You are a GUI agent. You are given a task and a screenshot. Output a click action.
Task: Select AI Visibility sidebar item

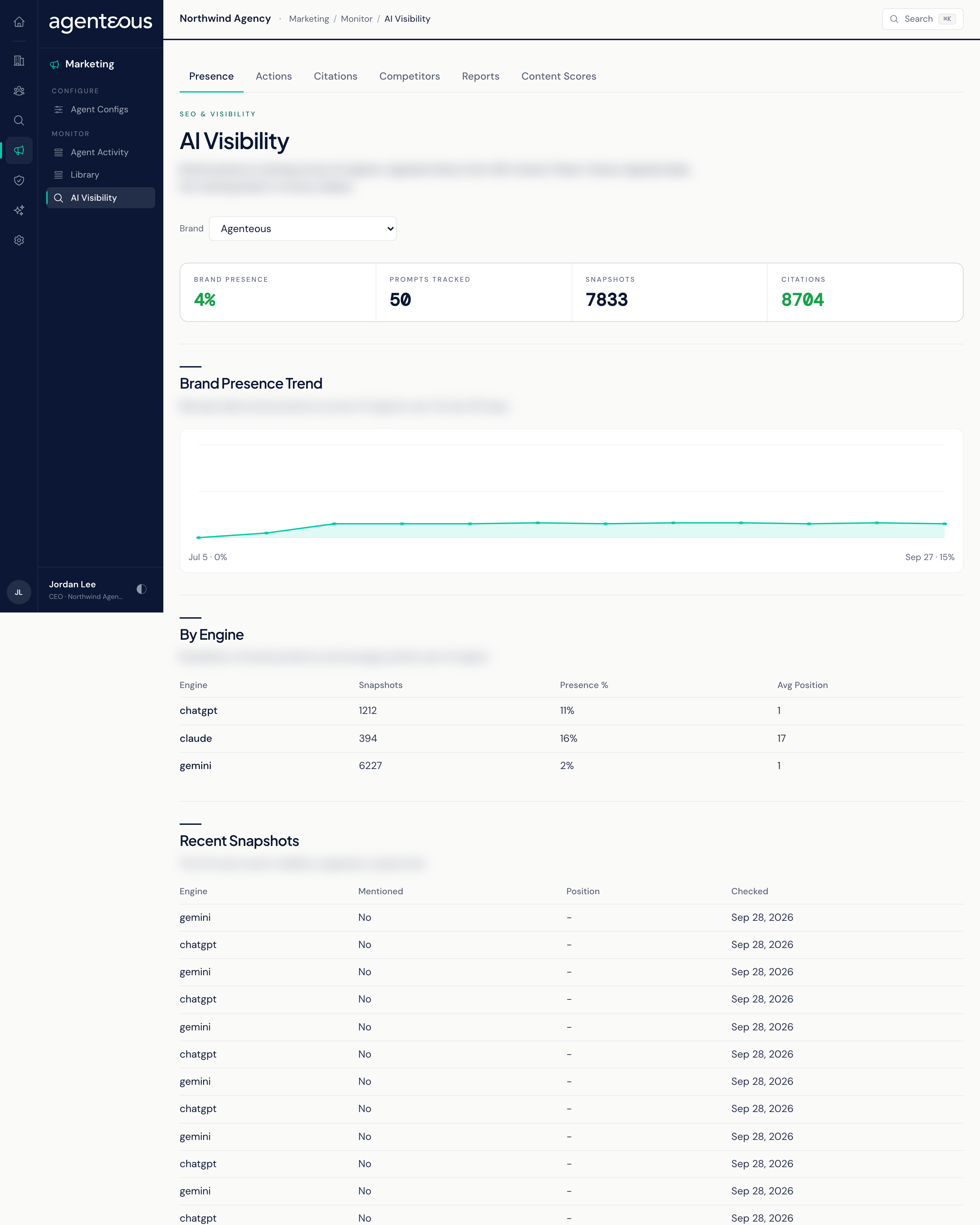(x=101, y=198)
